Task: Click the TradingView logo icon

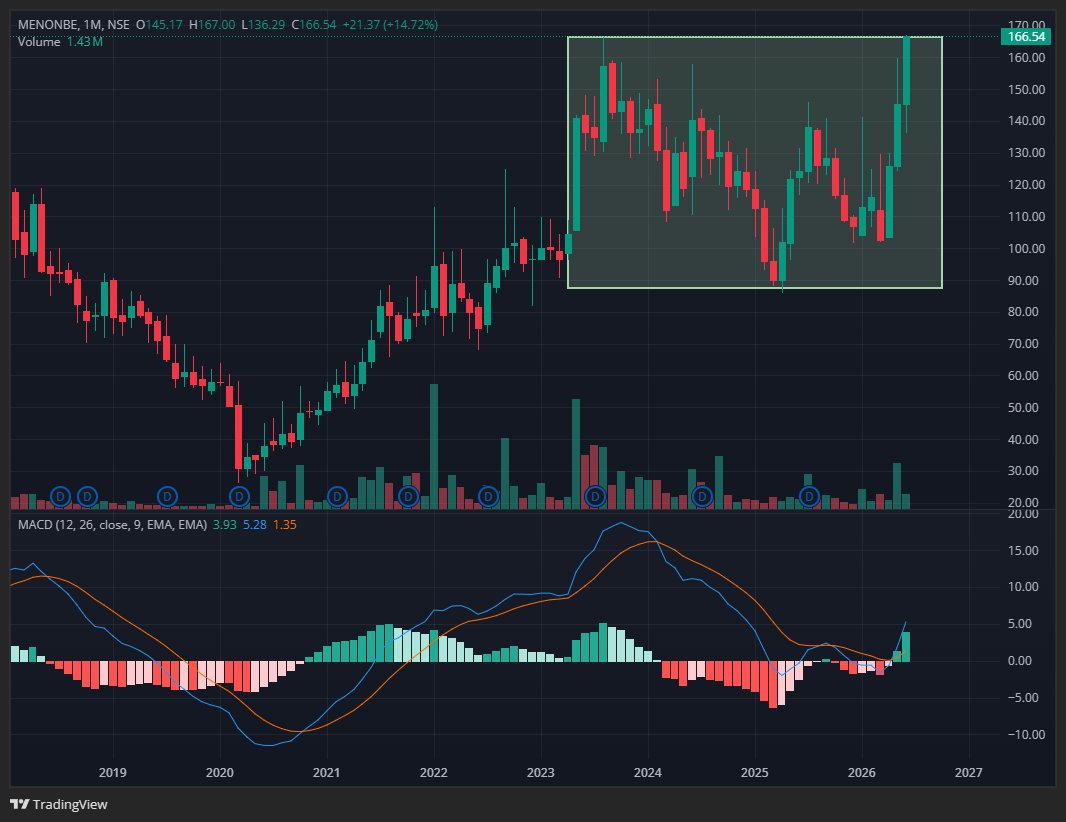Action: (x=20, y=804)
